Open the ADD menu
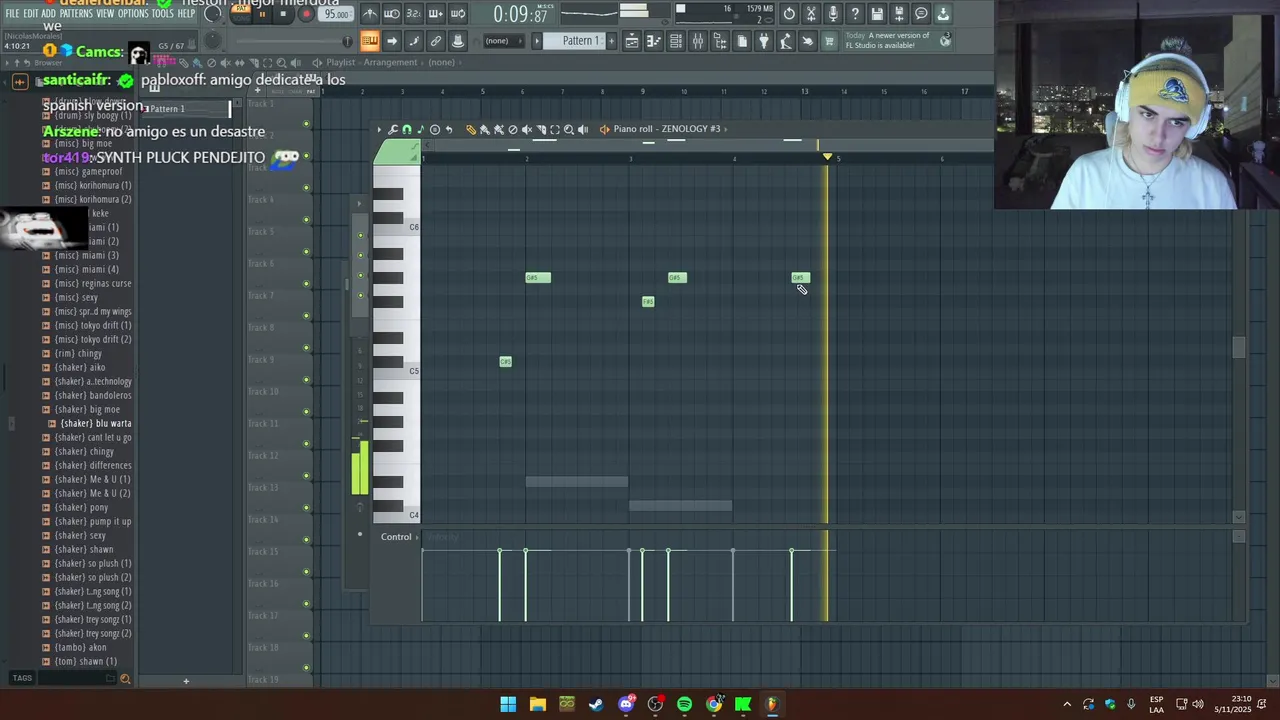Image resolution: width=1280 pixels, height=720 pixels. (49, 14)
